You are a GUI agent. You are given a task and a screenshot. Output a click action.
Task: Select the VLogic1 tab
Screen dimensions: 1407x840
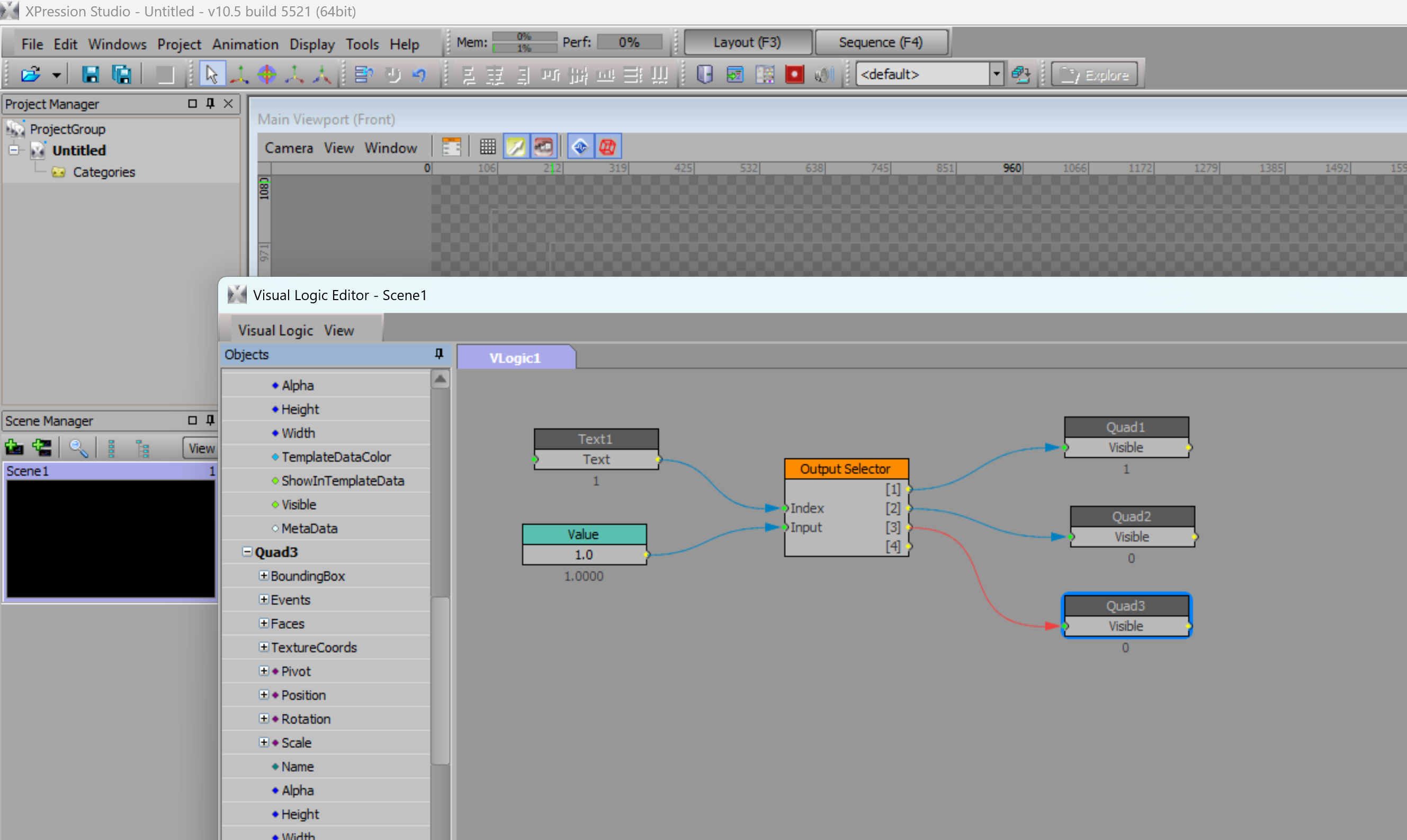tap(515, 358)
